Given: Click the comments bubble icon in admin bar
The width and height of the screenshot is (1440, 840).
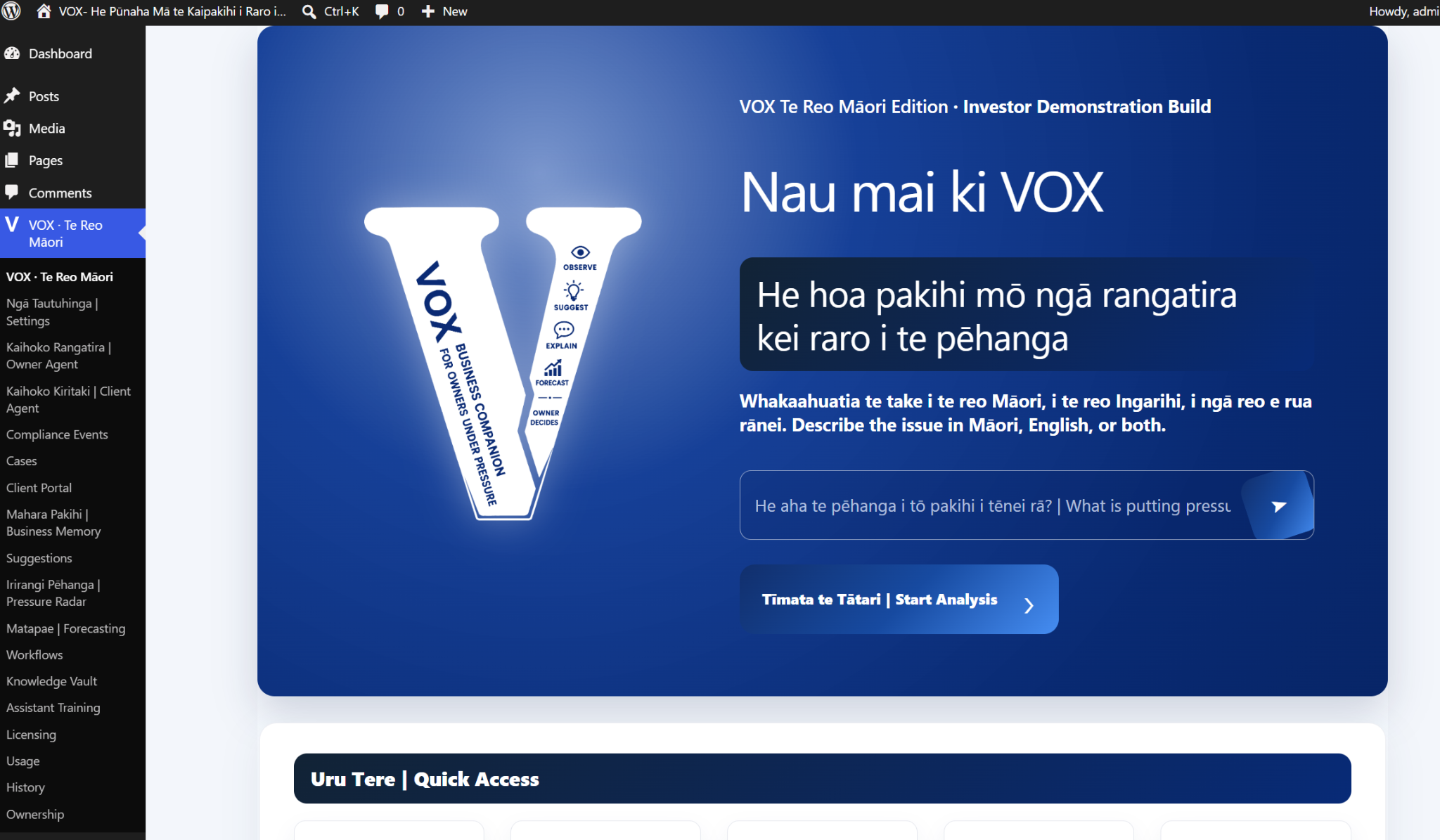Looking at the screenshot, I should pyautogui.click(x=382, y=11).
